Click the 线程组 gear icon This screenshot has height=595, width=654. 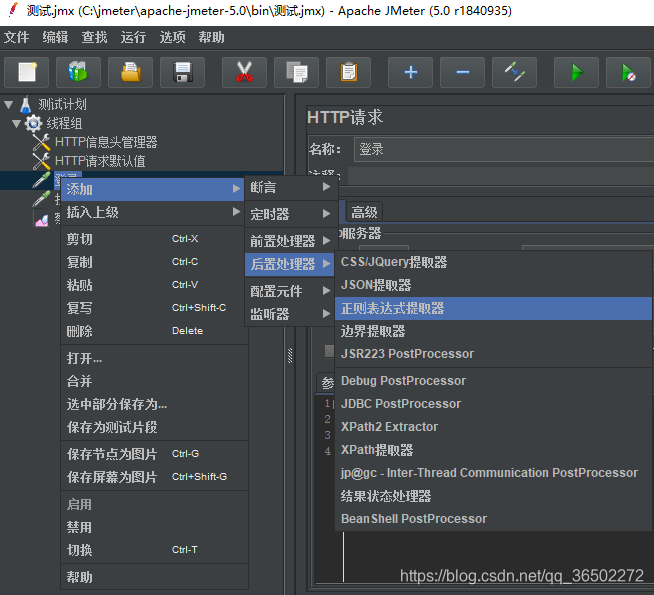[x=33, y=123]
